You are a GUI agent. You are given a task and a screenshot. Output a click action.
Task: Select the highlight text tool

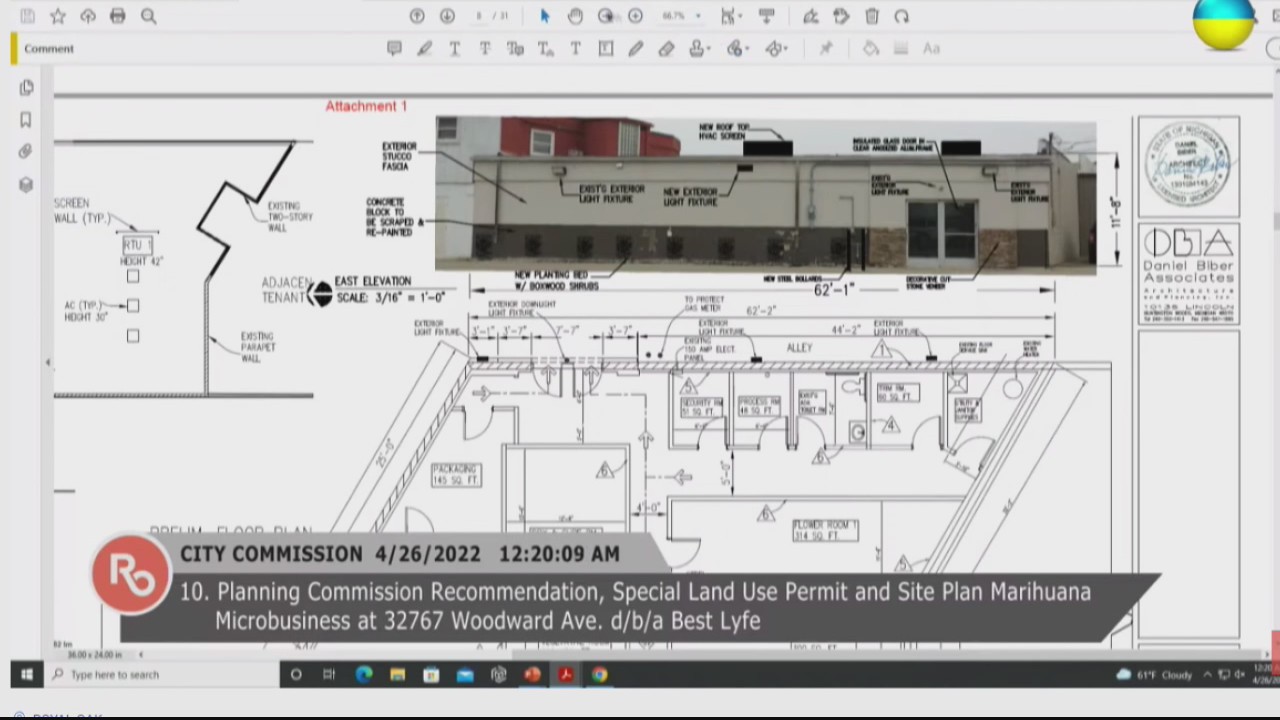coord(424,48)
